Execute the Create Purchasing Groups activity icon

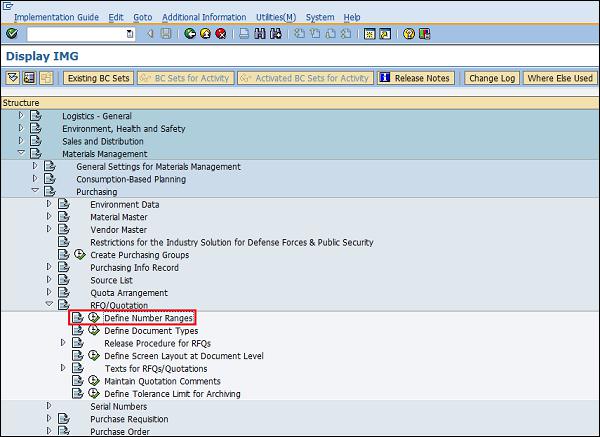point(80,255)
